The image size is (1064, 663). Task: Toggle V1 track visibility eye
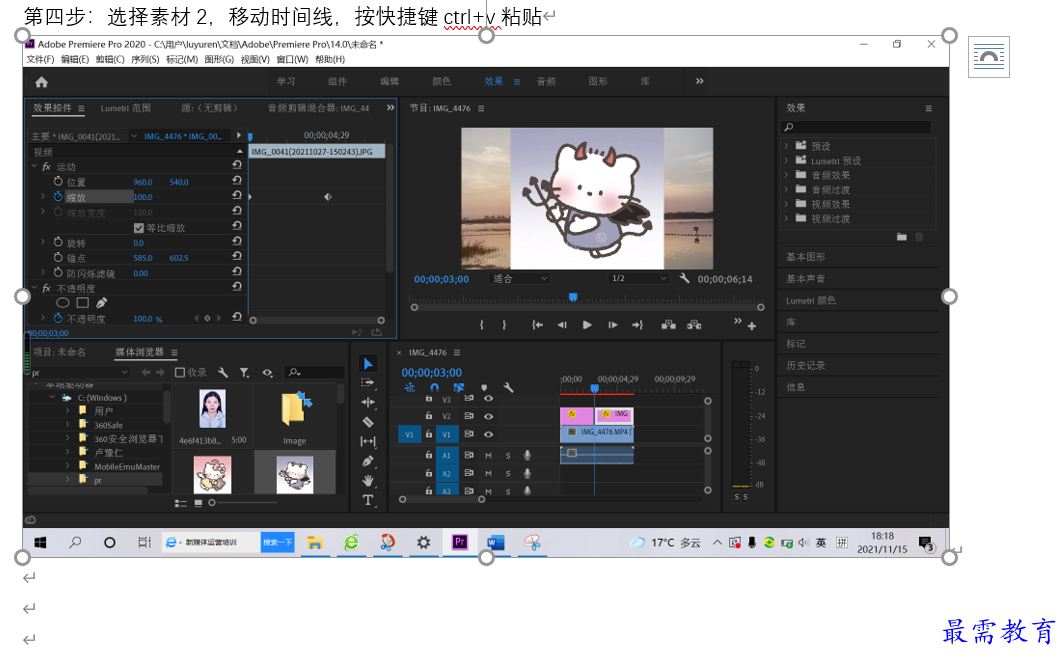tap(488, 434)
